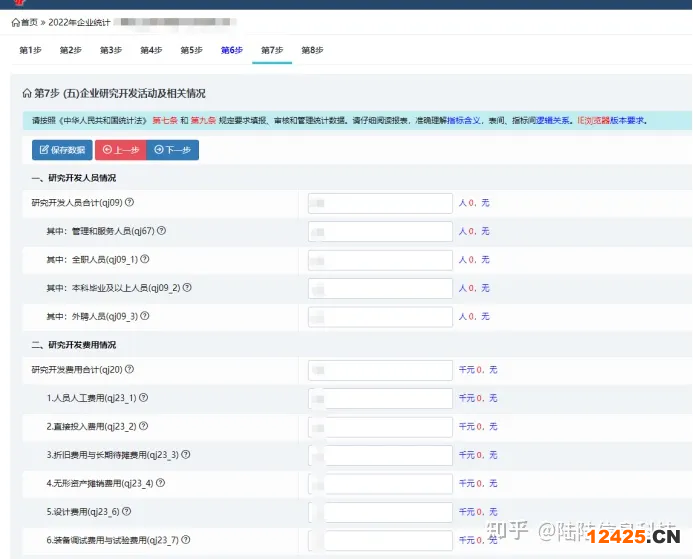The image size is (693, 559).
Task: Switch to 第1步 tab
Action: [x=31, y=50]
